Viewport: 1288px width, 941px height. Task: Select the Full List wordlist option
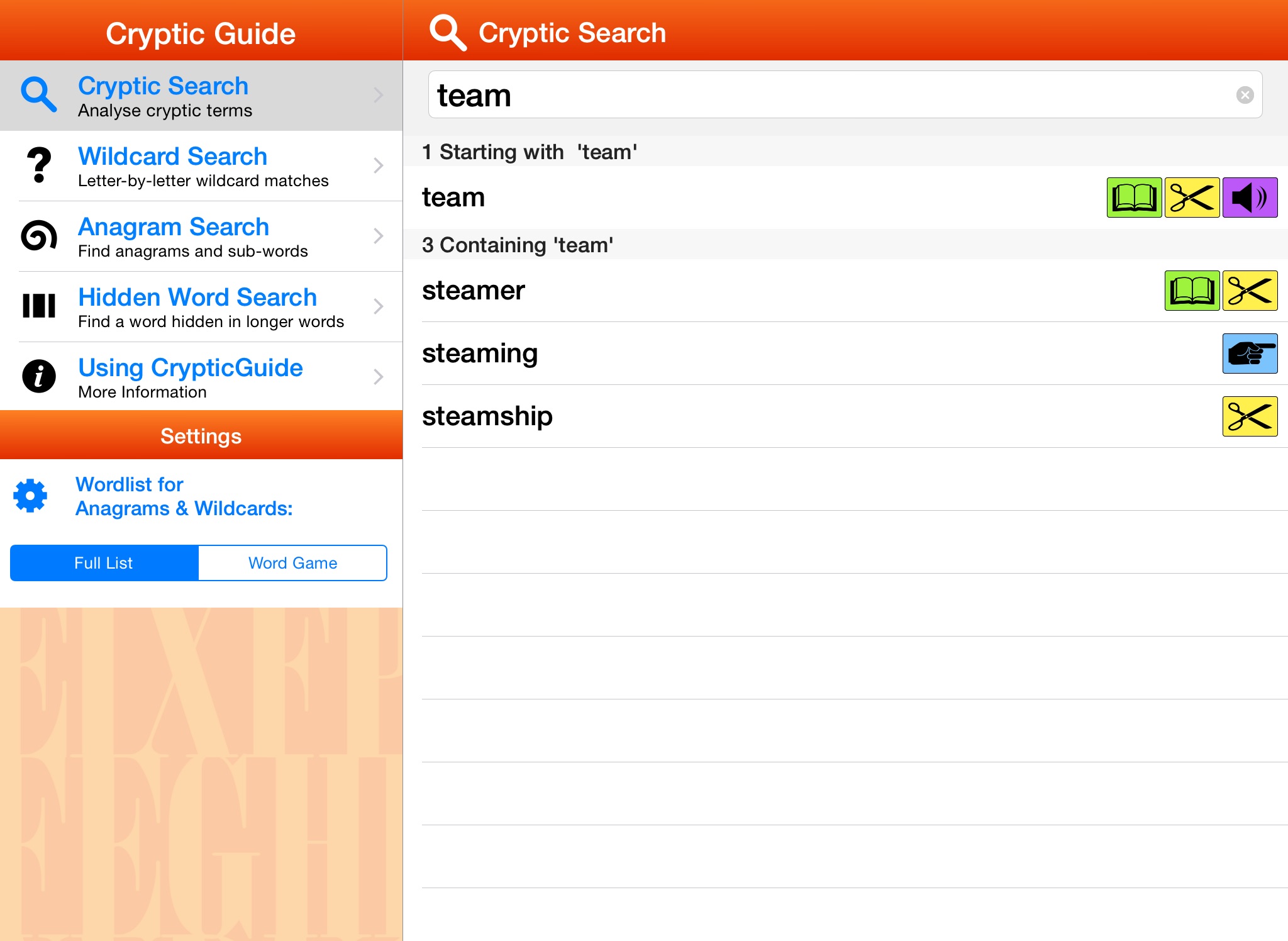[104, 563]
